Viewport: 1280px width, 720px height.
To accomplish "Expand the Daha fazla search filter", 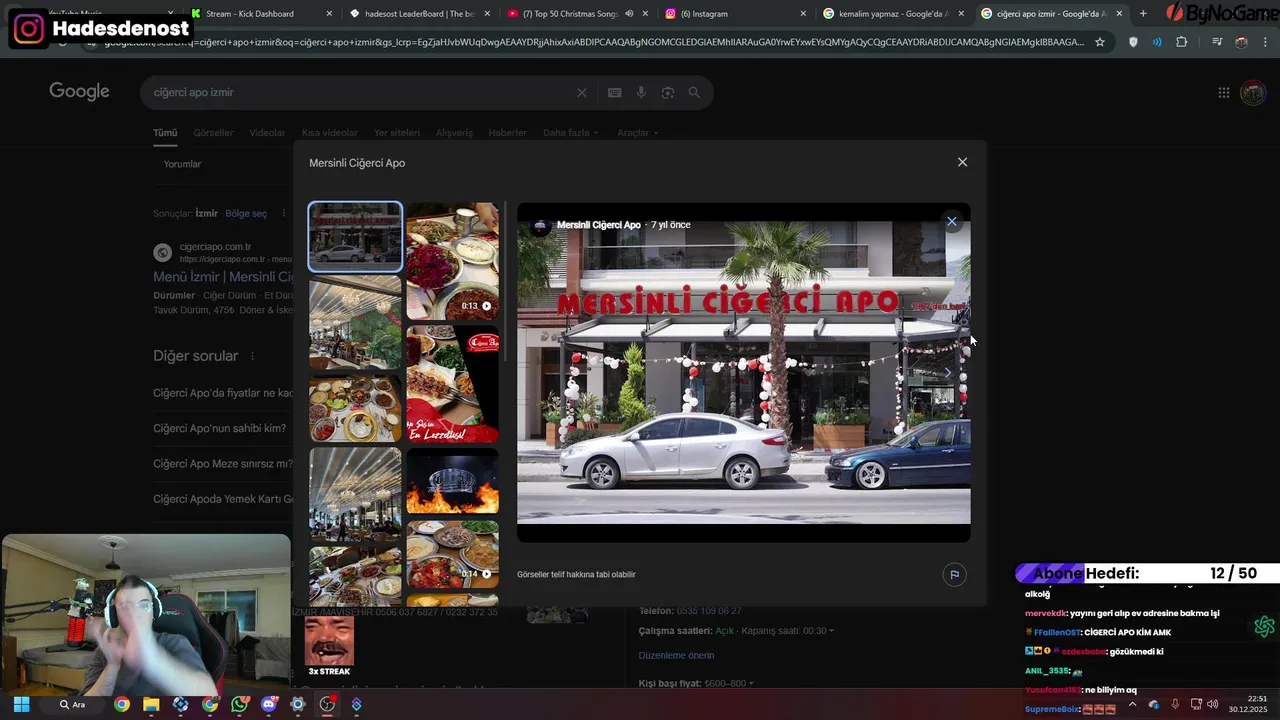I will [570, 133].
